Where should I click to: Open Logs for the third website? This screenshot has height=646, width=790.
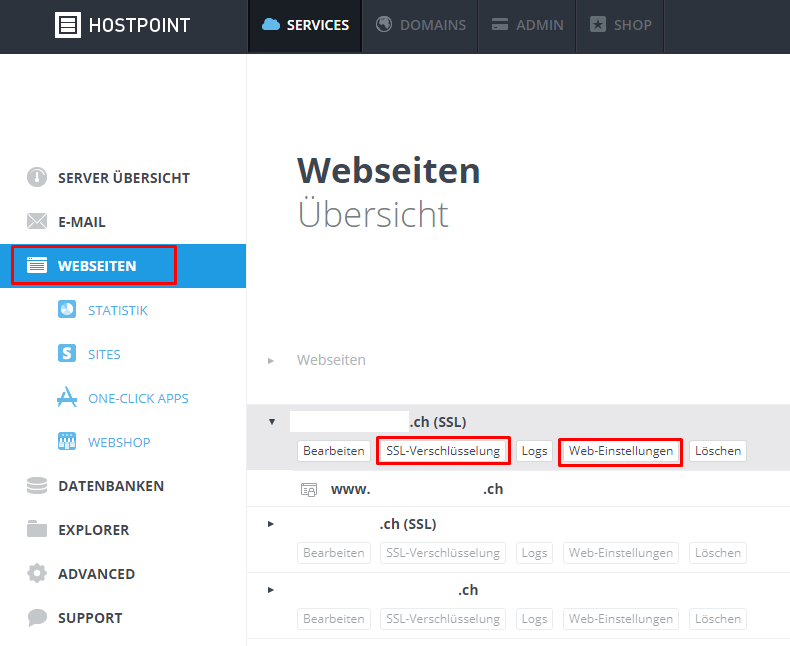coord(535,619)
